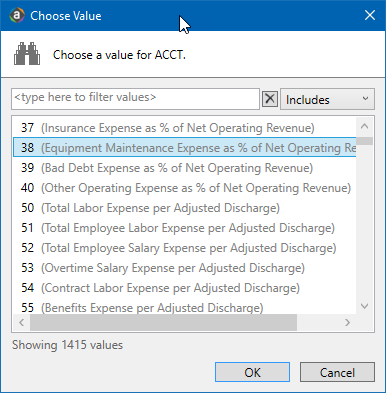Pick value 40 Other Operating Expense

(x=185, y=188)
